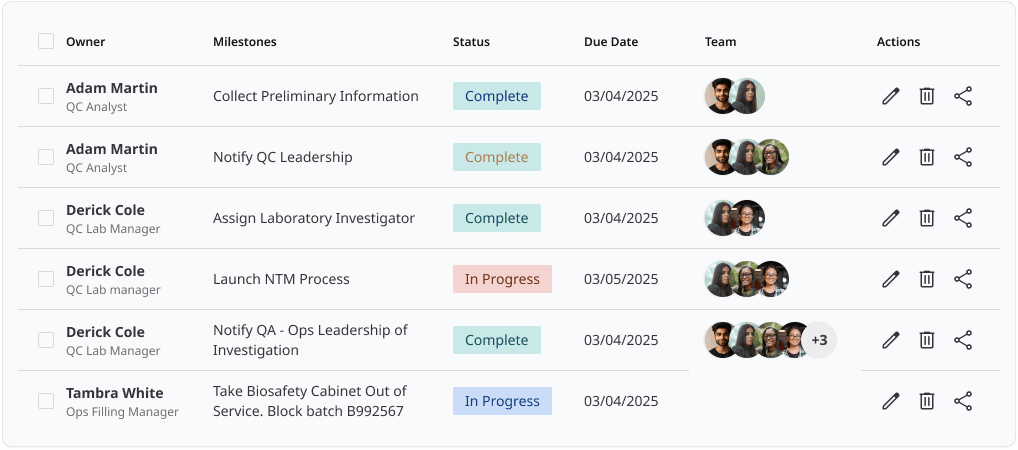Sort by the Due Date column header
The width and height of the screenshot is (1018, 450).
tap(611, 42)
